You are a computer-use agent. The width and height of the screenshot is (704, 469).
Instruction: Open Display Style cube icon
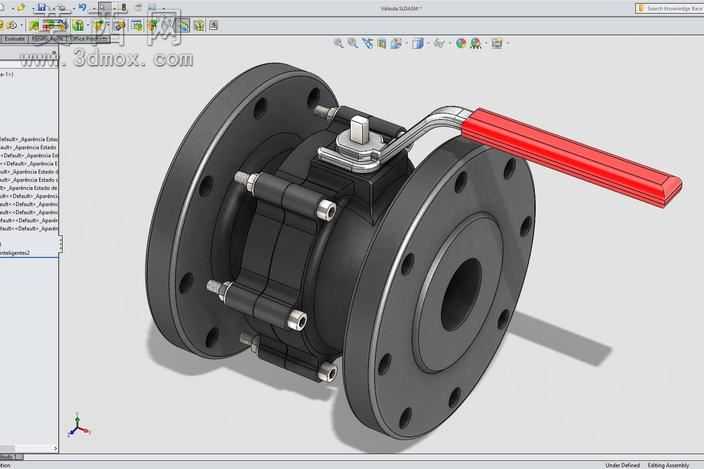point(418,43)
